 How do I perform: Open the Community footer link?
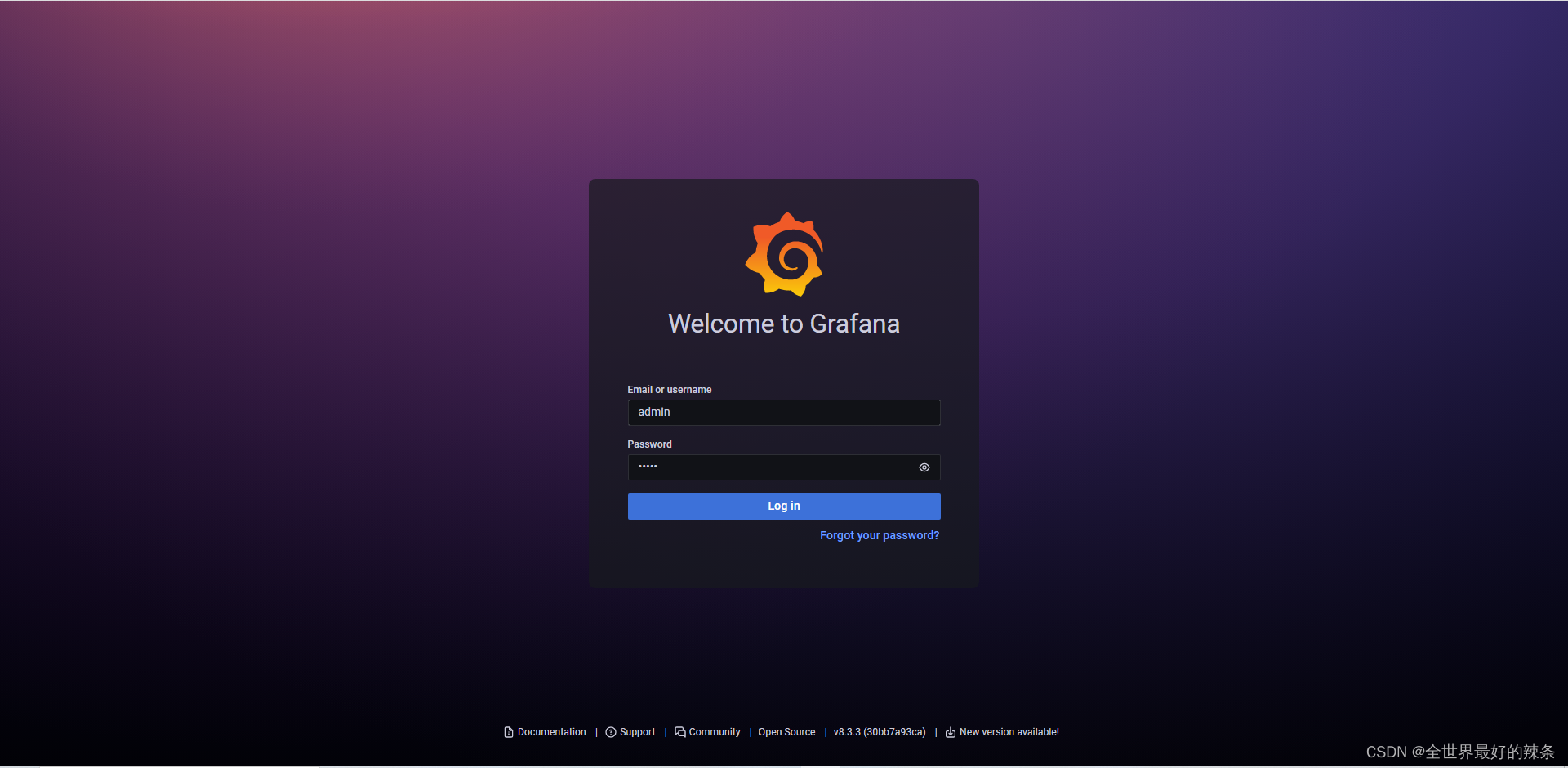click(x=715, y=732)
